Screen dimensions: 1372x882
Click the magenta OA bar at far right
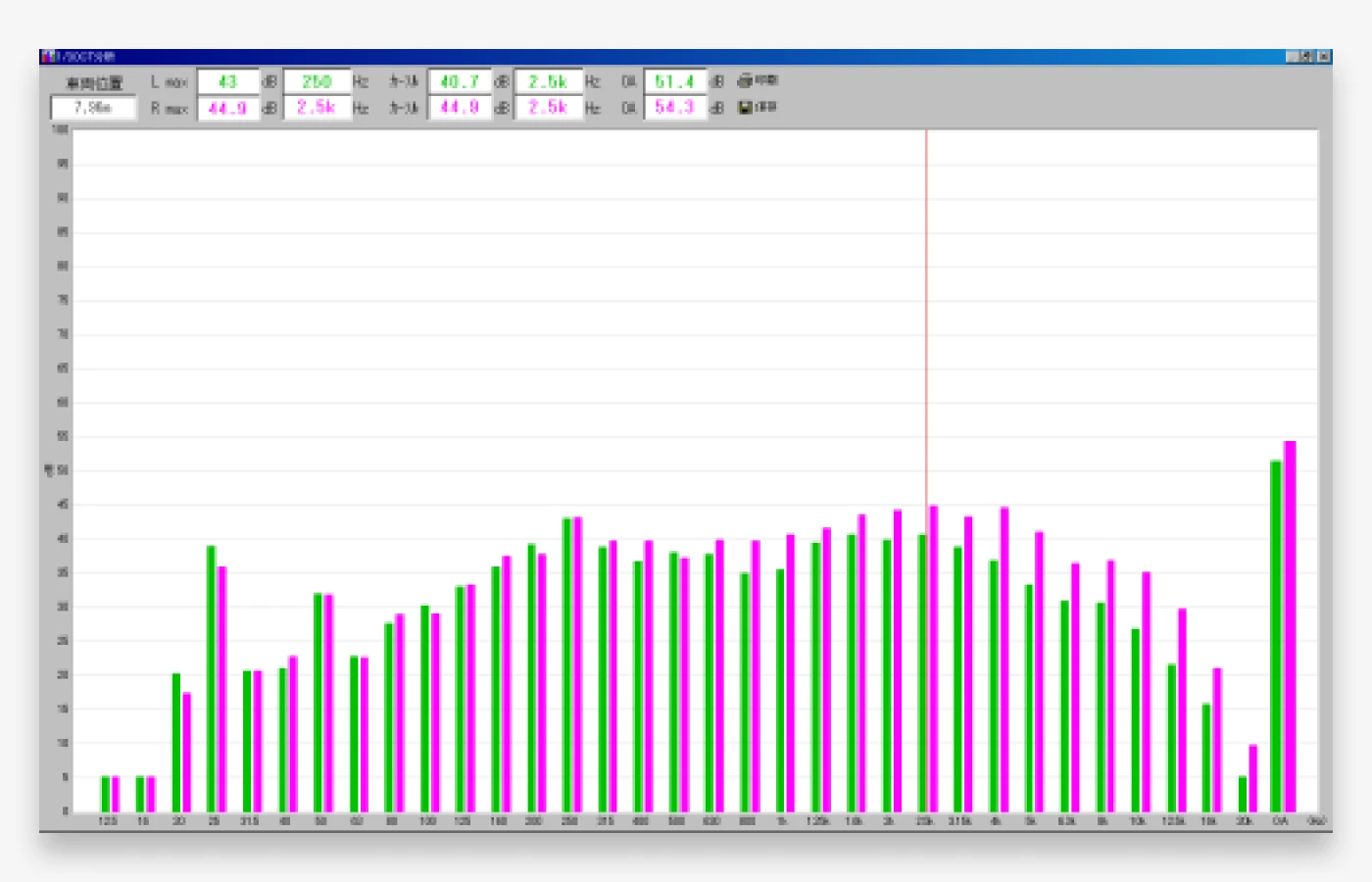(x=1290, y=627)
